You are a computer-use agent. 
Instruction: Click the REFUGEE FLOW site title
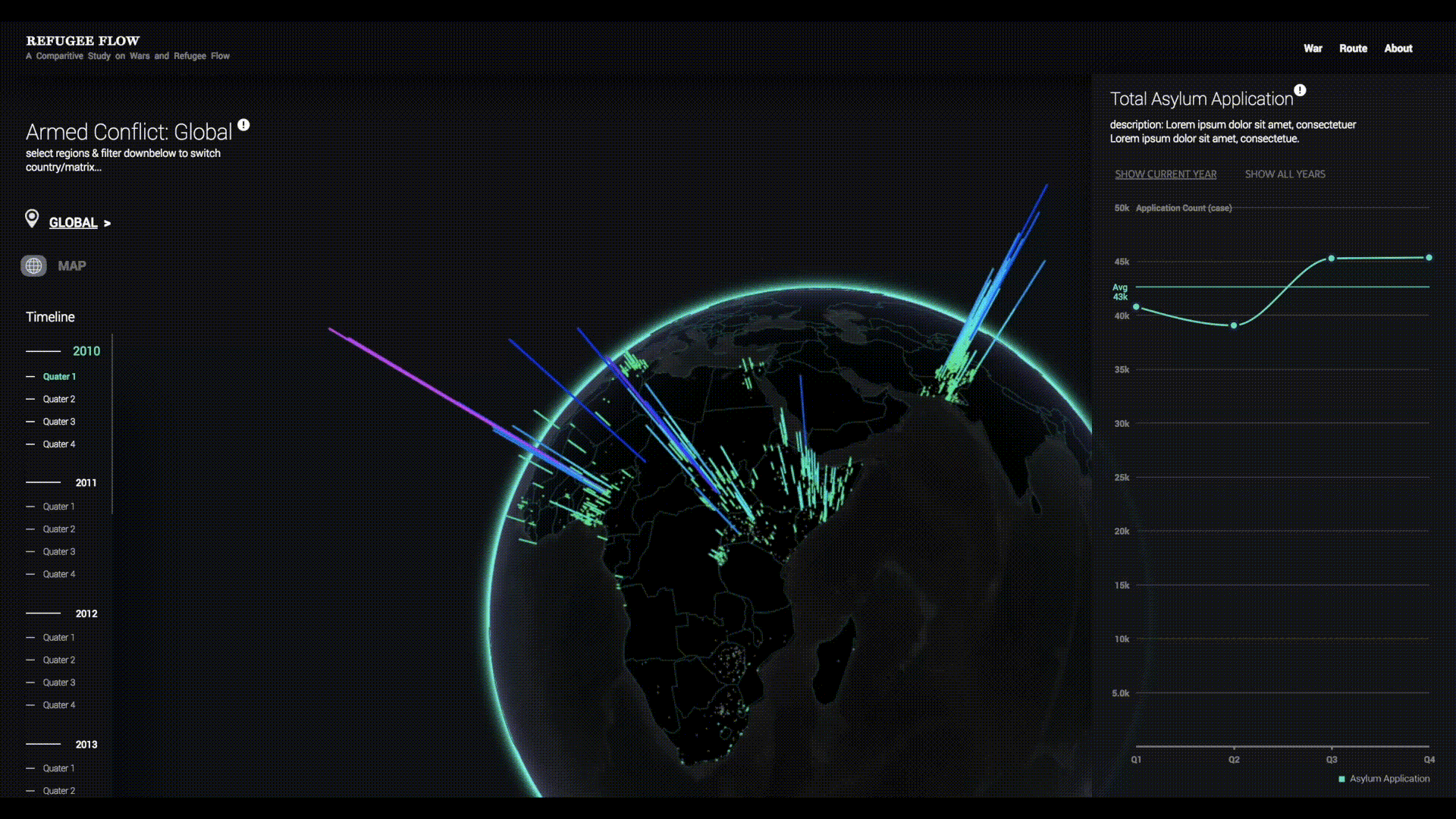pos(83,41)
